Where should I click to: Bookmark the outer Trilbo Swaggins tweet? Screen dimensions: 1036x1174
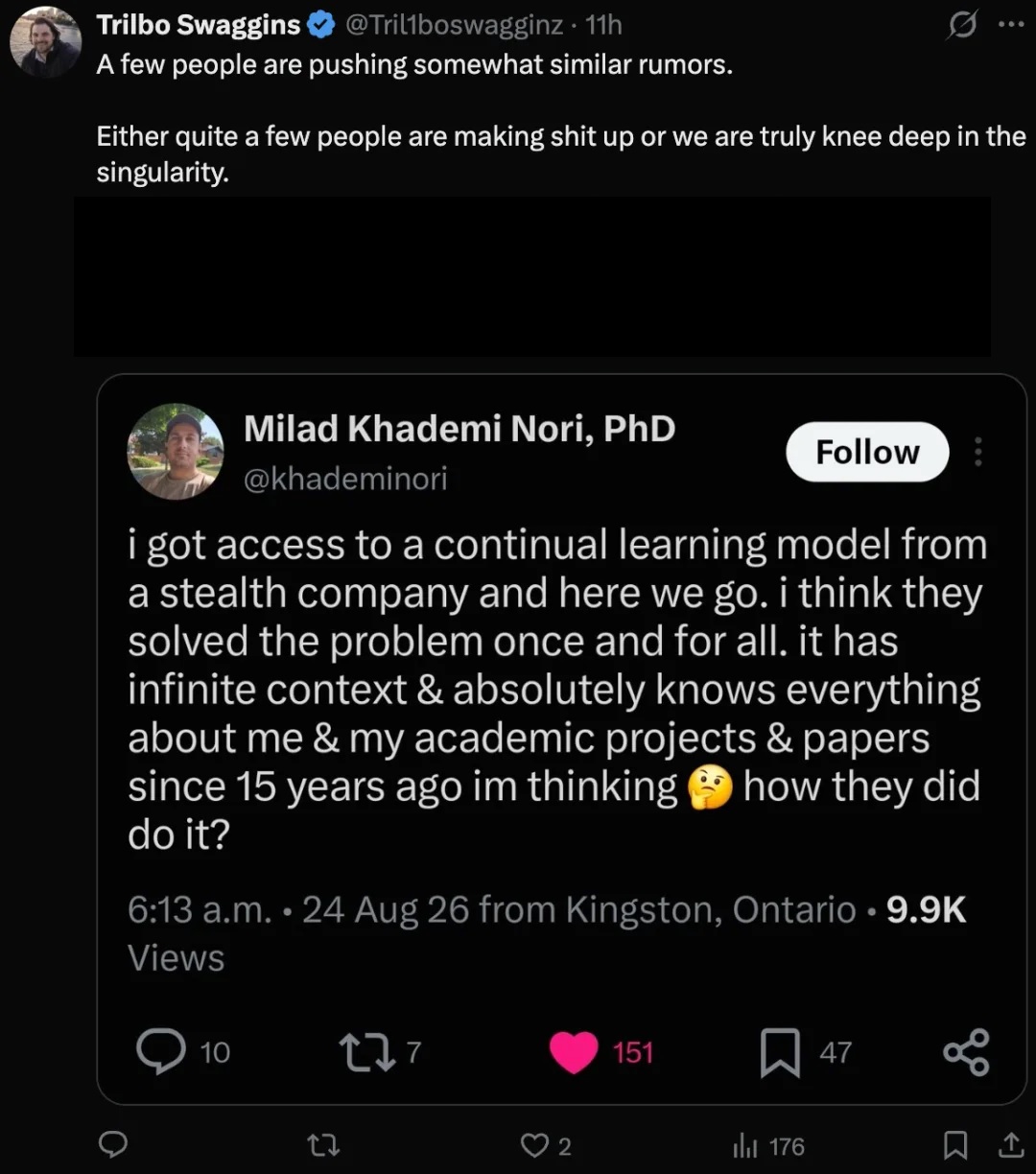coord(955,1145)
